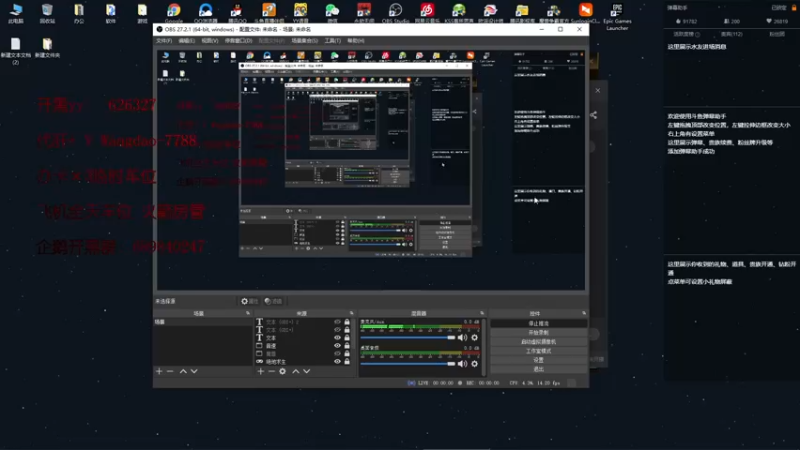This screenshot has height=450, width=800.
Task: Open the 停靠窗口(D) menu
Action: [238, 41]
